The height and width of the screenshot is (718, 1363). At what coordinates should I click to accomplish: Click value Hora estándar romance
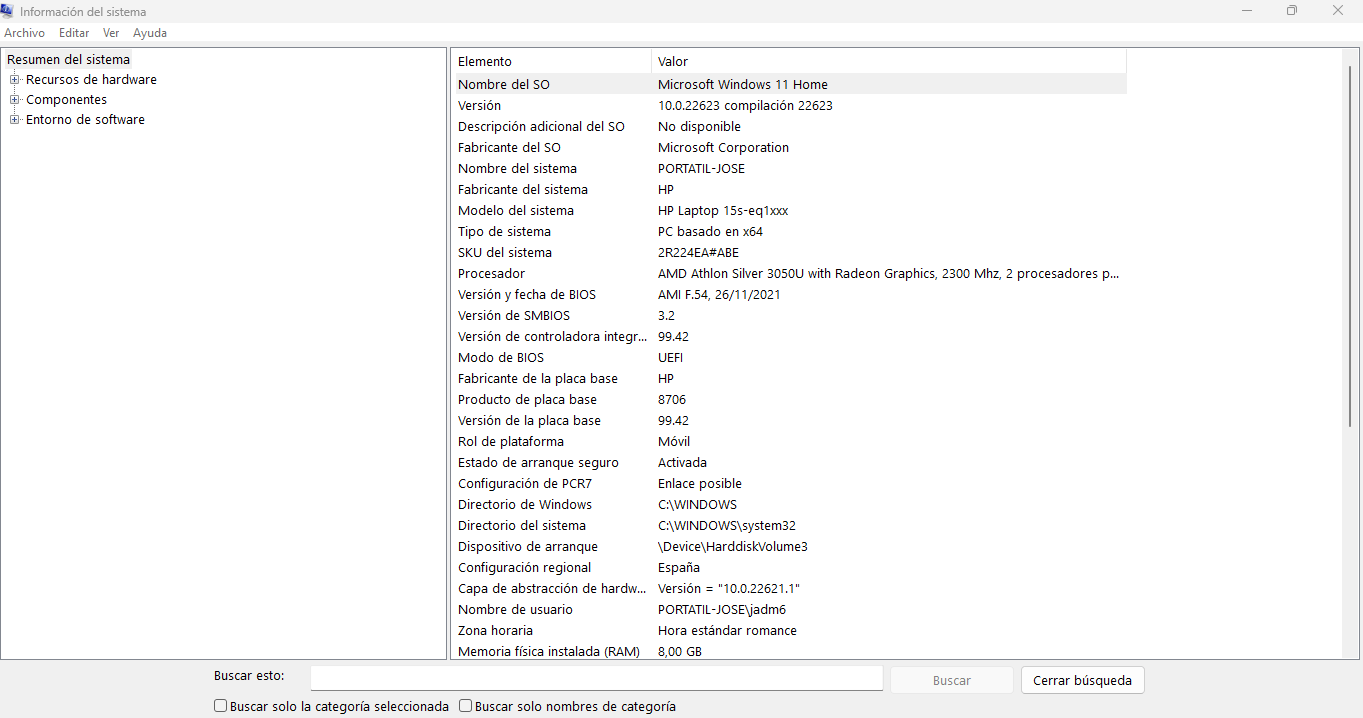tap(727, 631)
